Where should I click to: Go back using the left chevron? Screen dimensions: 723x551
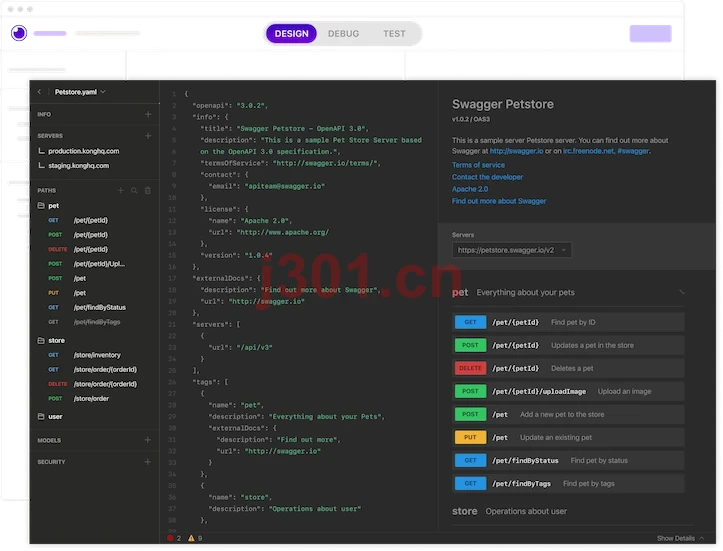40,92
